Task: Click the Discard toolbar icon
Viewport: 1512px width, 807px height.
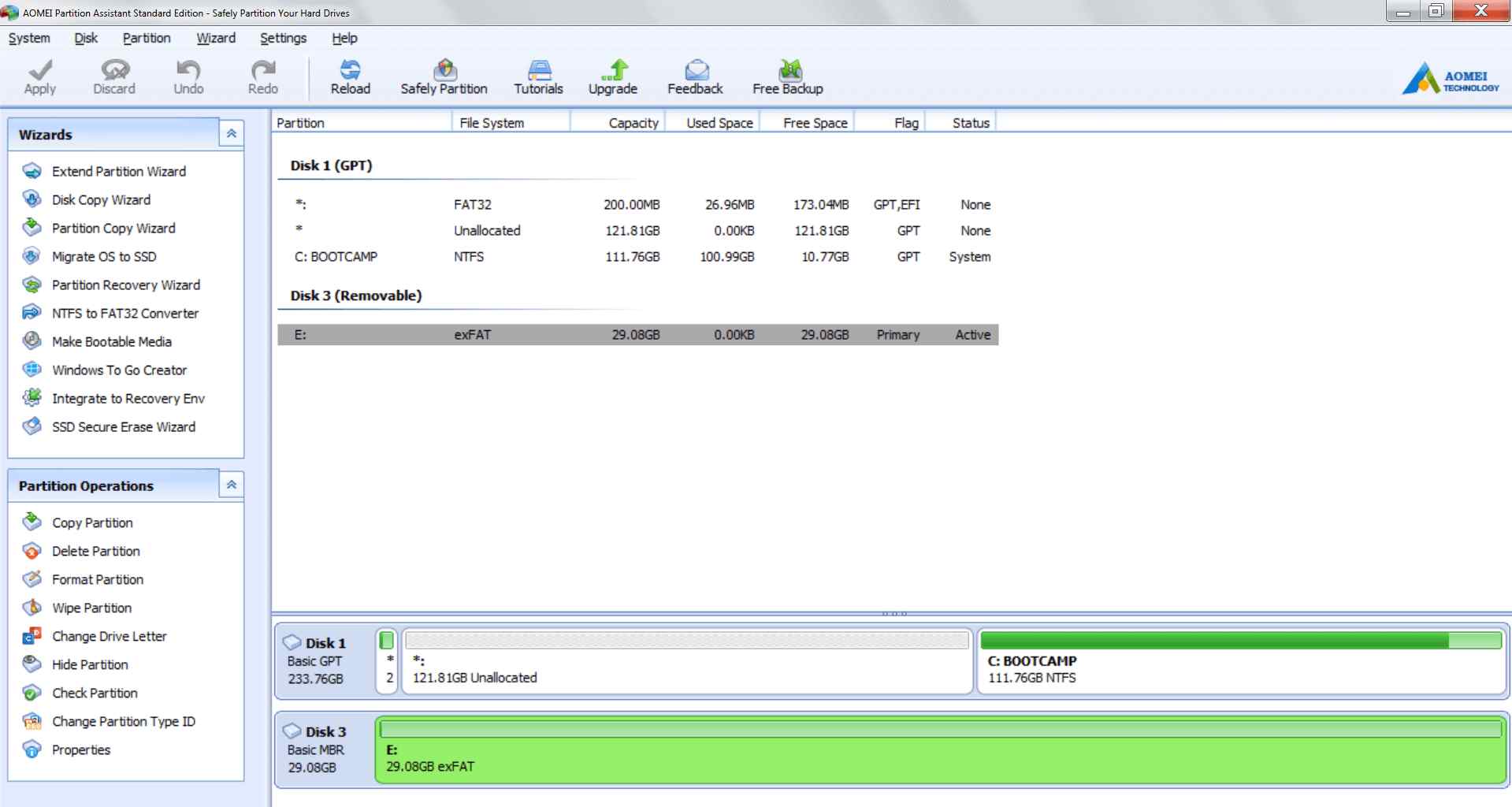Action: [x=115, y=69]
